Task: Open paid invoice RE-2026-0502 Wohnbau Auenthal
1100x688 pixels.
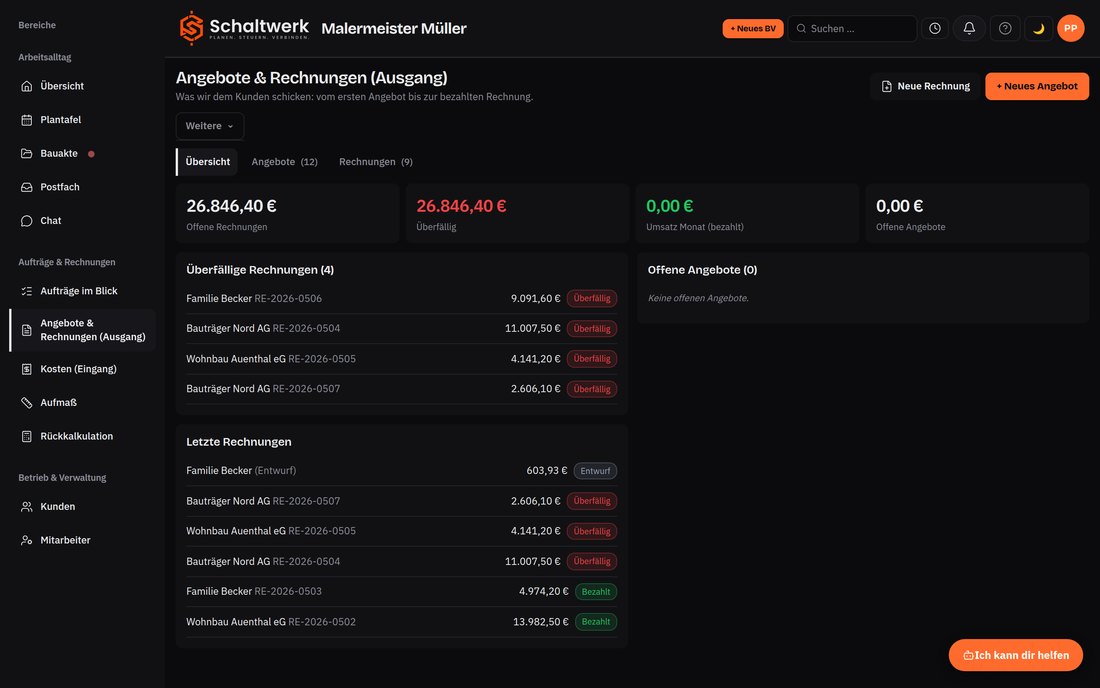Action: pyautogui.click(x=401, y=622)
